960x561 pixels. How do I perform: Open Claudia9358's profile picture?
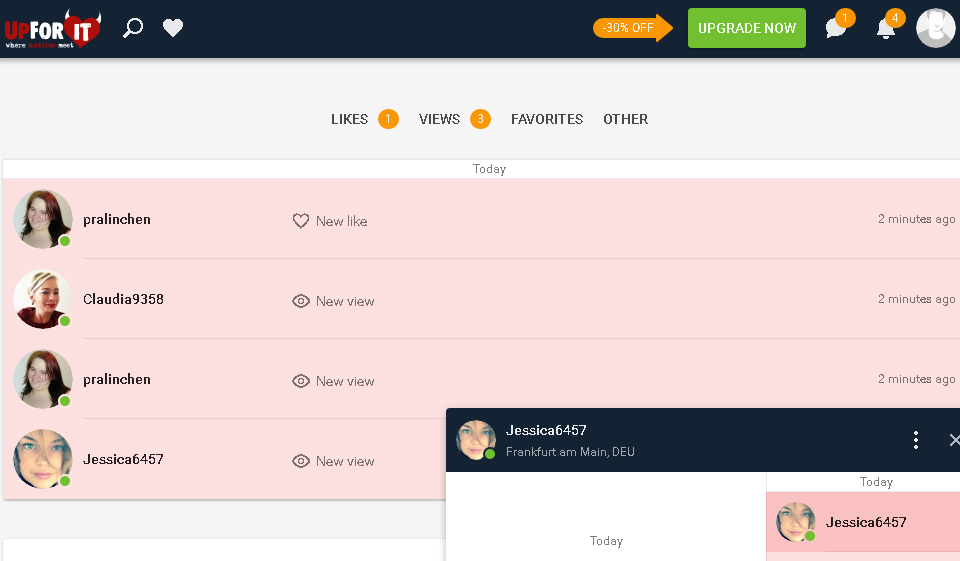point(43,299)
